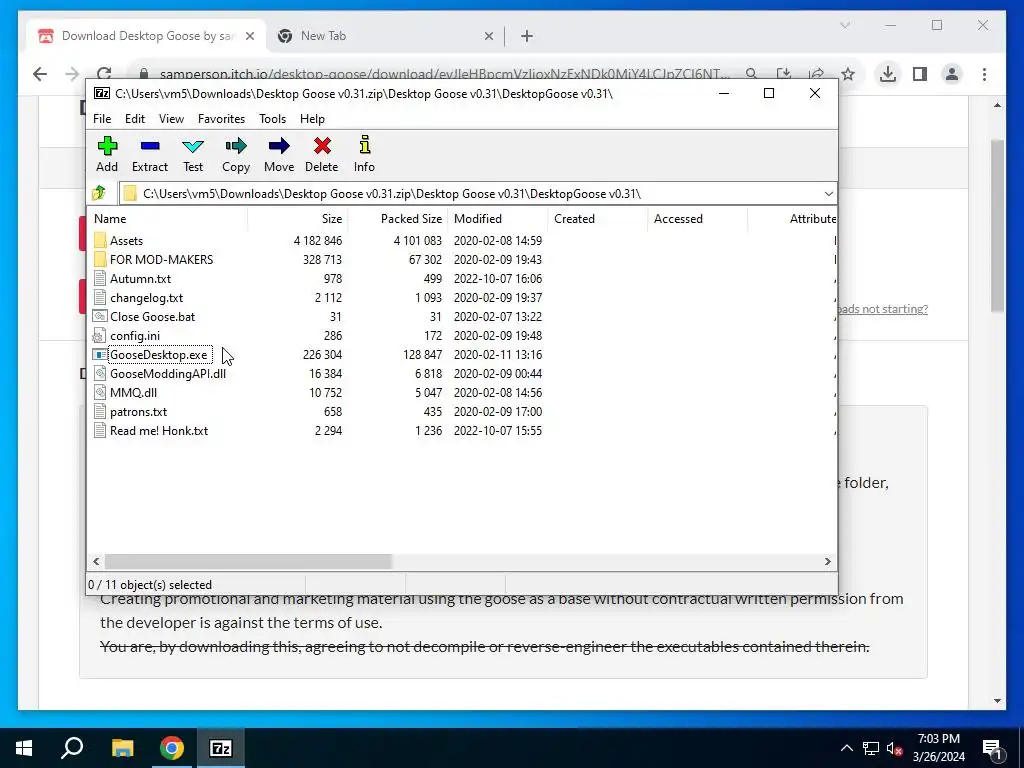Click the network tray icon
Screen dimensions: 1024x768
[871, 748]
